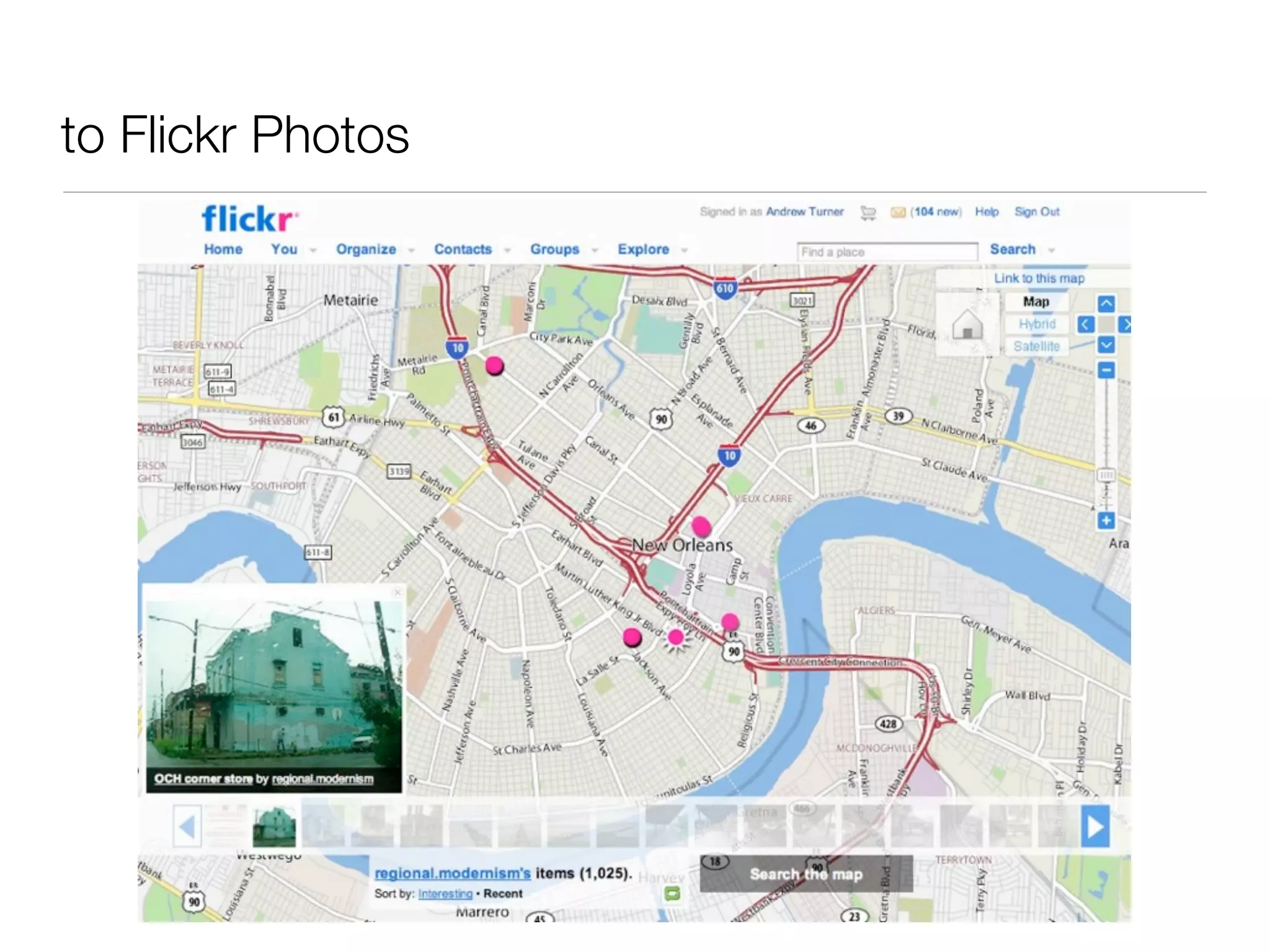
Task: Pan the map left with arrow
Action: [x=1085, y=324]
